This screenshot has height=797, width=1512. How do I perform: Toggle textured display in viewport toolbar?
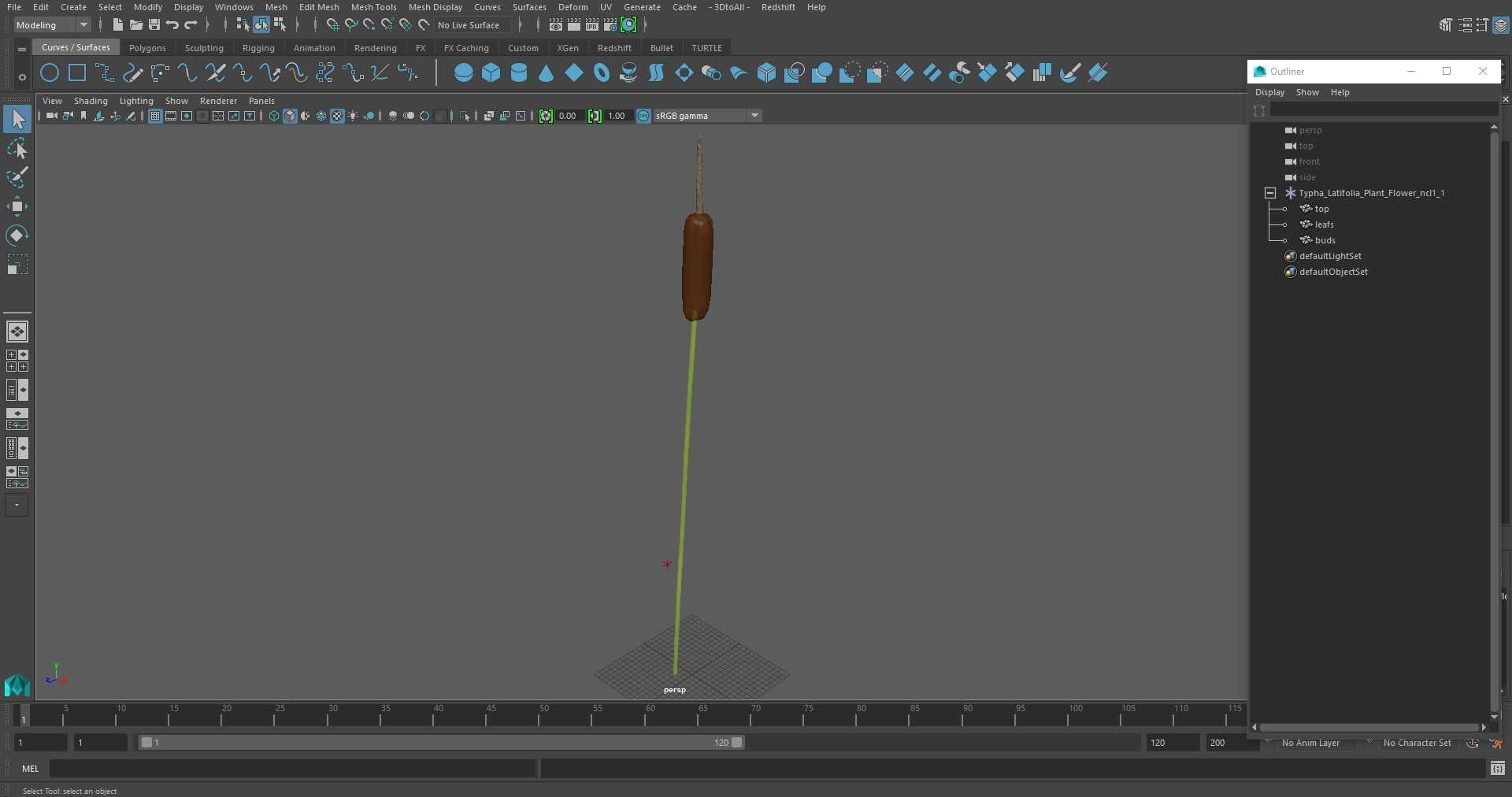[x=337, y=116]
